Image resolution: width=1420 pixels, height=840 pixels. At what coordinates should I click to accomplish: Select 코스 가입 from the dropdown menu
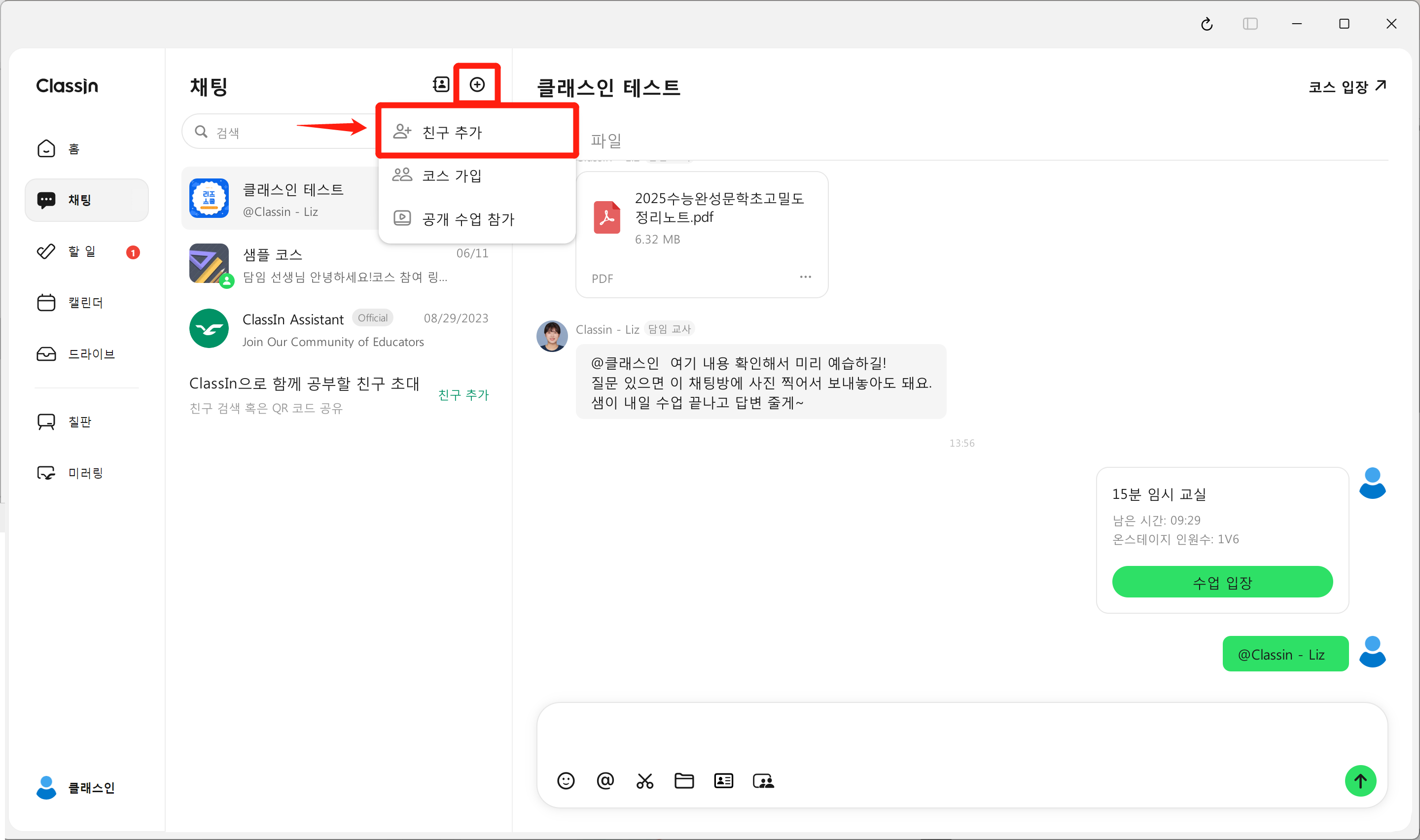tap(477, 175)
